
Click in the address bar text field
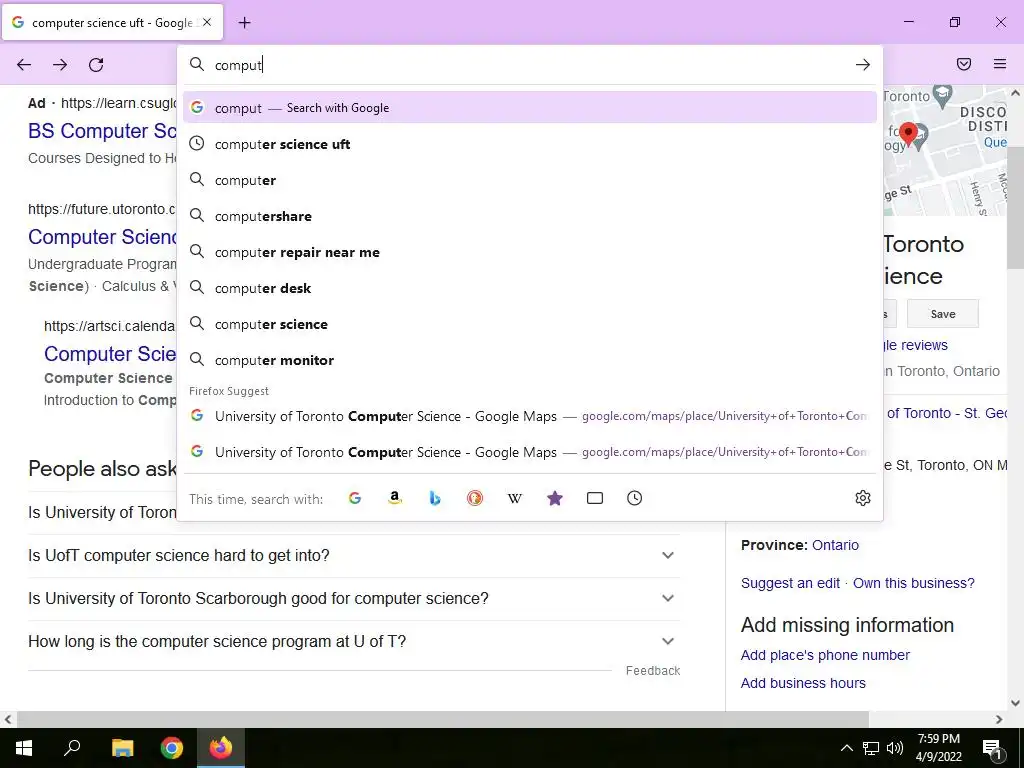tap(530, 65)
